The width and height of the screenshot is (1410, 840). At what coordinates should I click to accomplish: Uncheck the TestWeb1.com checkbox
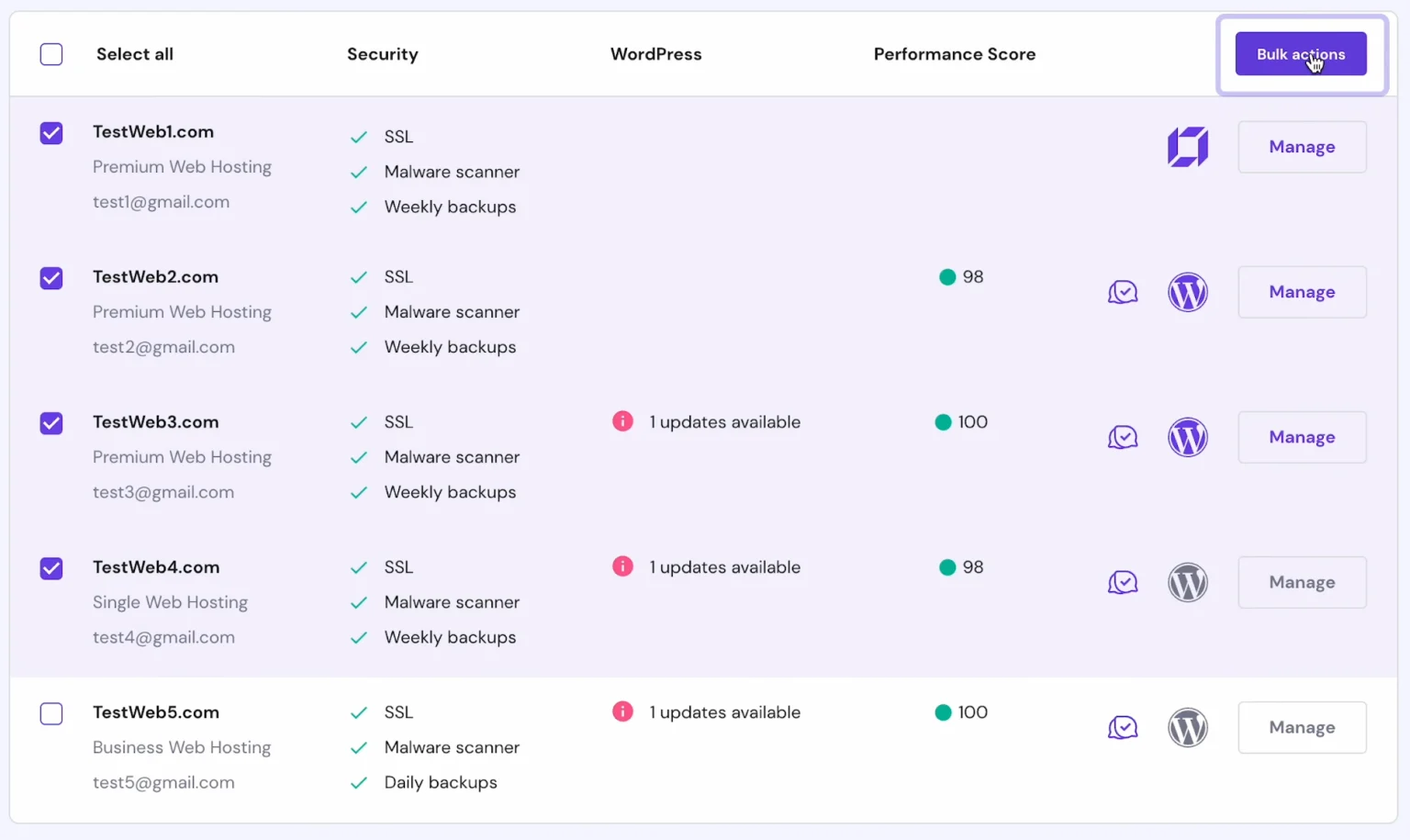[x=51, y=133]
